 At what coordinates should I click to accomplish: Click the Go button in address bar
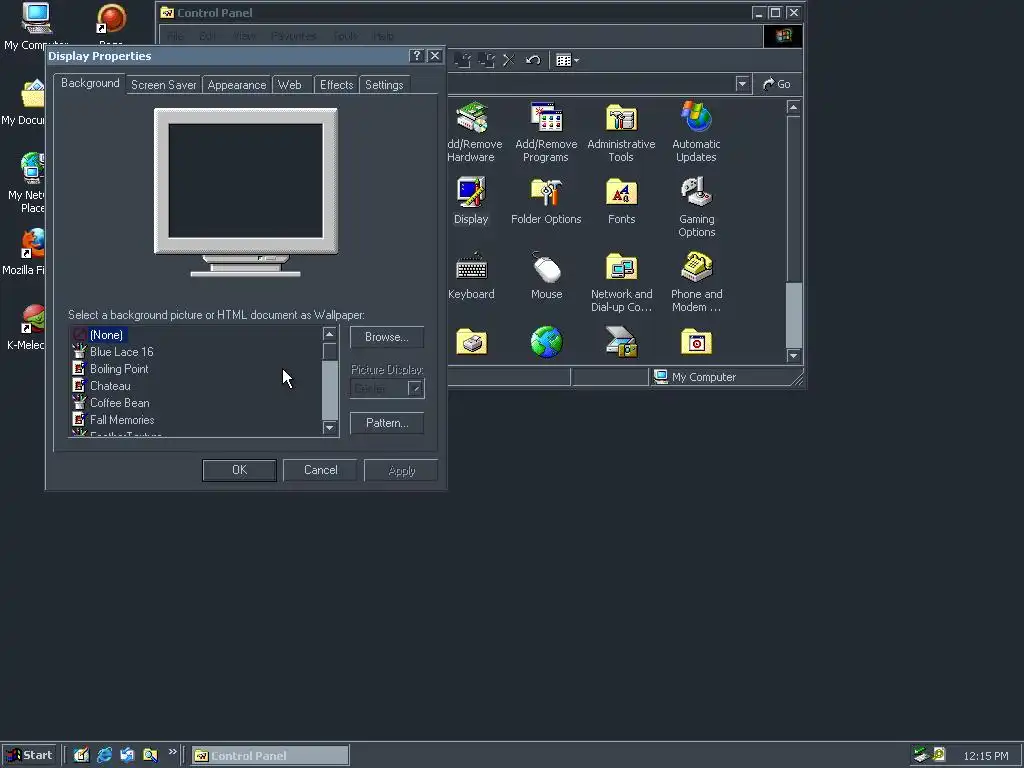[777, 84]
